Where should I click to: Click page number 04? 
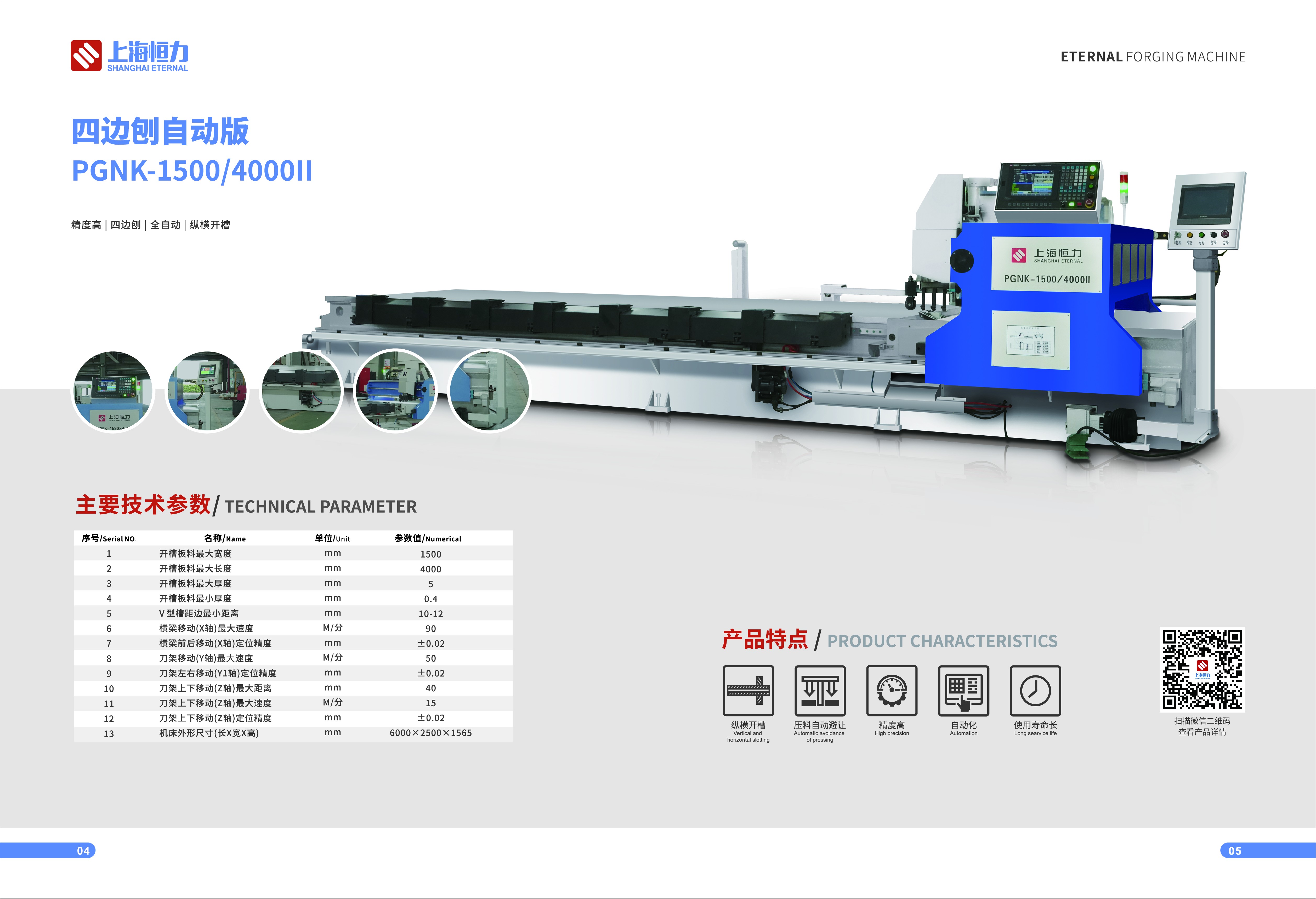[x=83, y=851]
